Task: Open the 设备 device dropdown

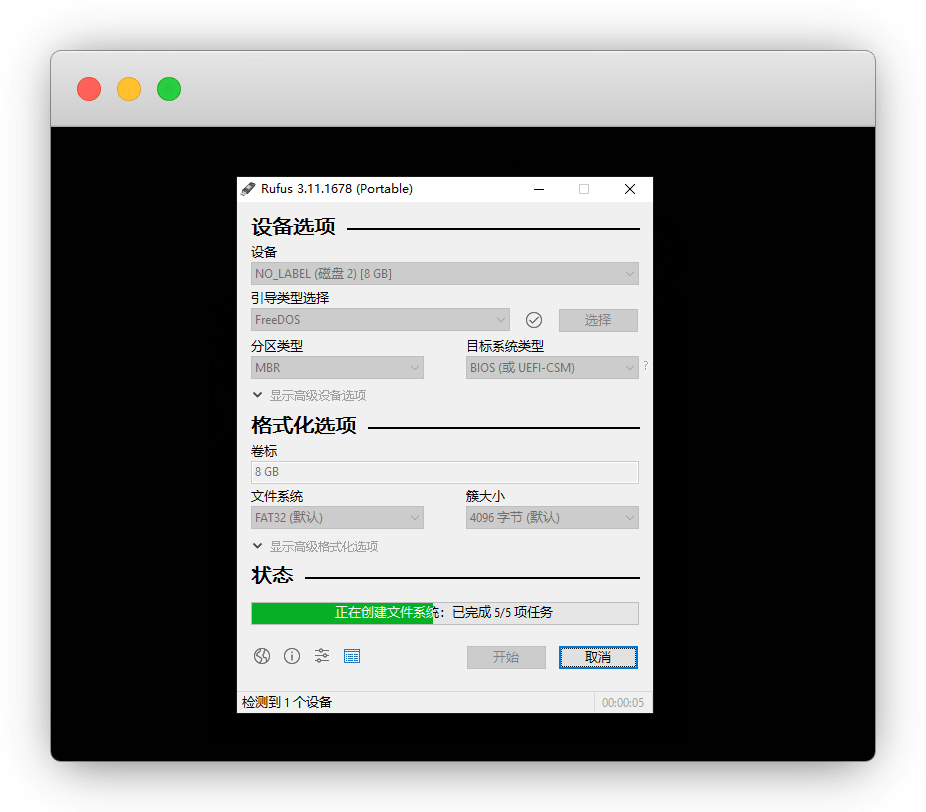Action: (x=444, y=273)
